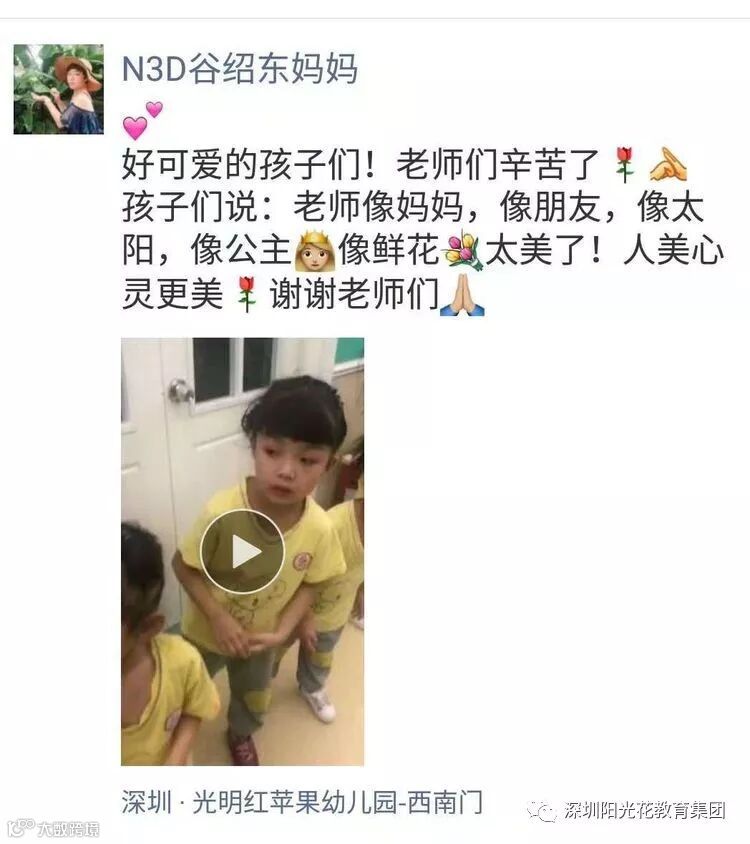Click the door knob in the video
750x844 pixels.
pos(180,390)
